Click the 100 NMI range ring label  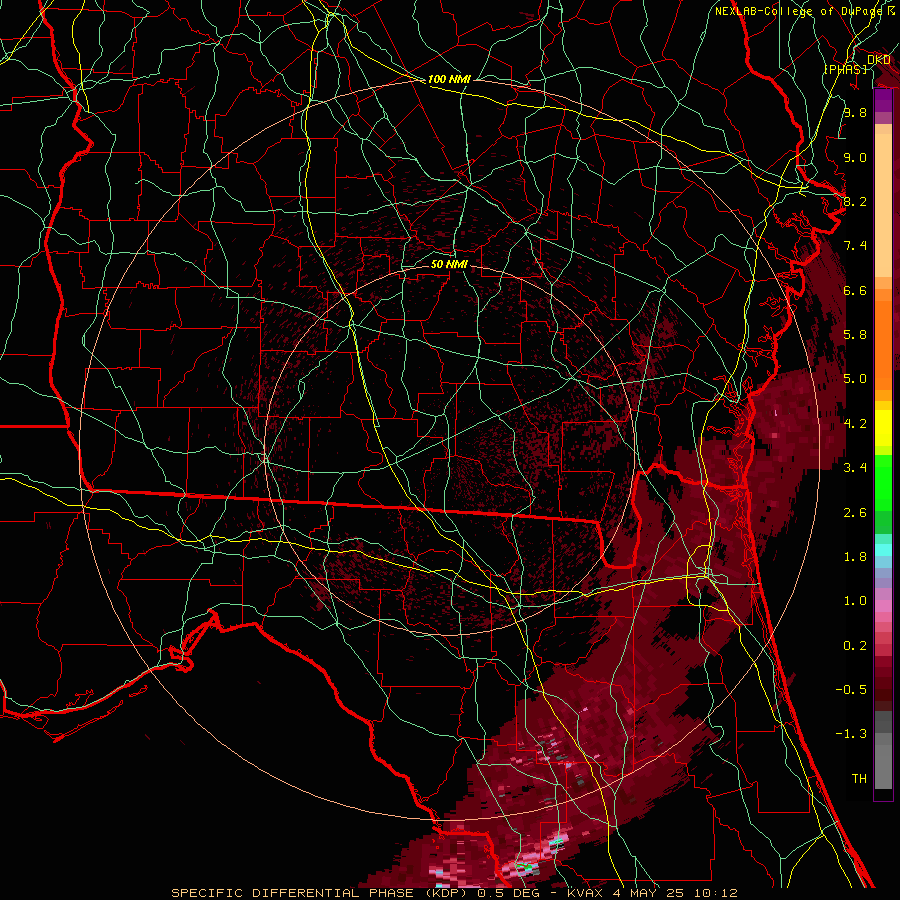pyautogui.click(x=449, y=79)
